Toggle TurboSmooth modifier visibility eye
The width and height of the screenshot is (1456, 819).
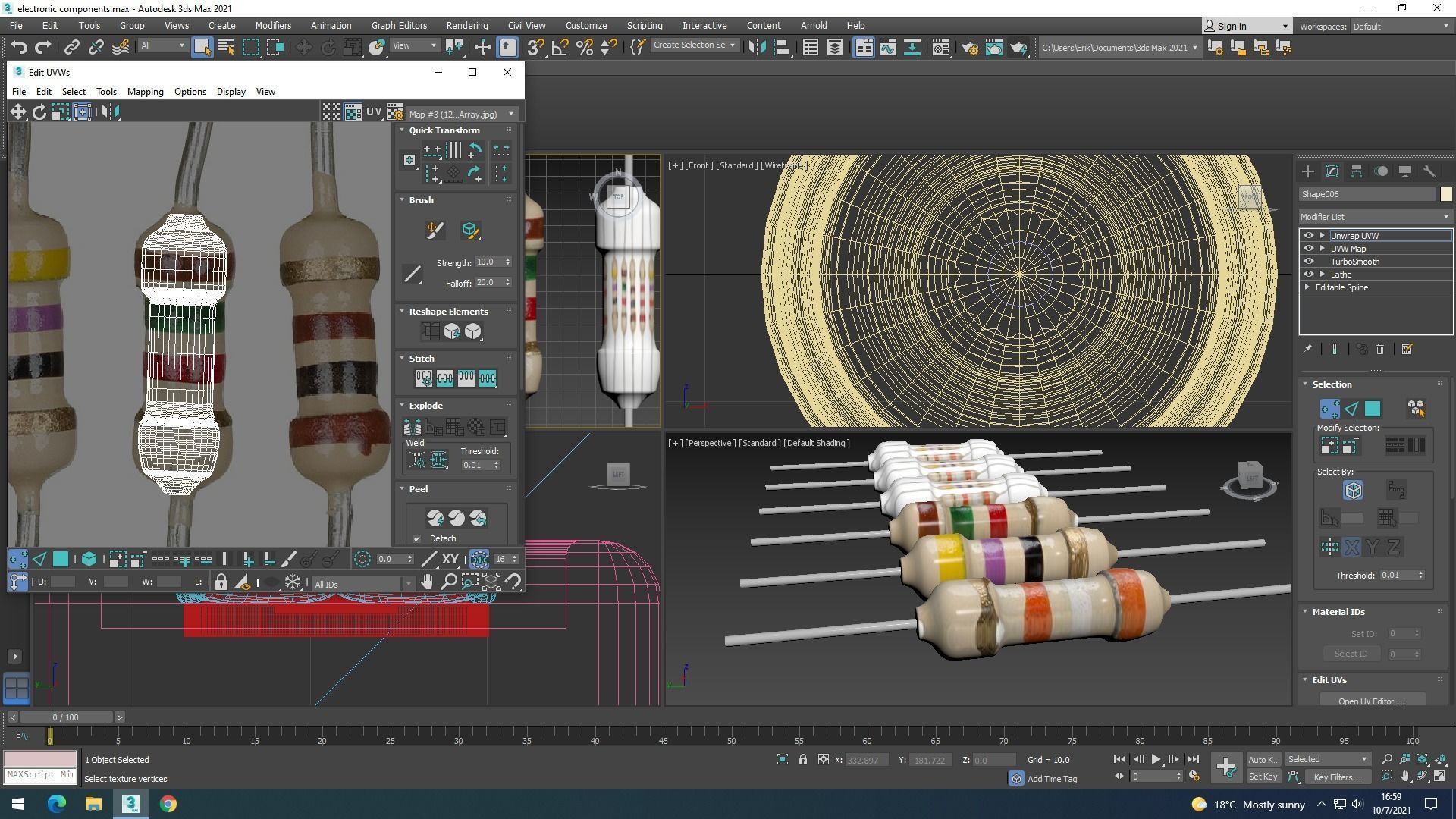[x=1308, y=262]
